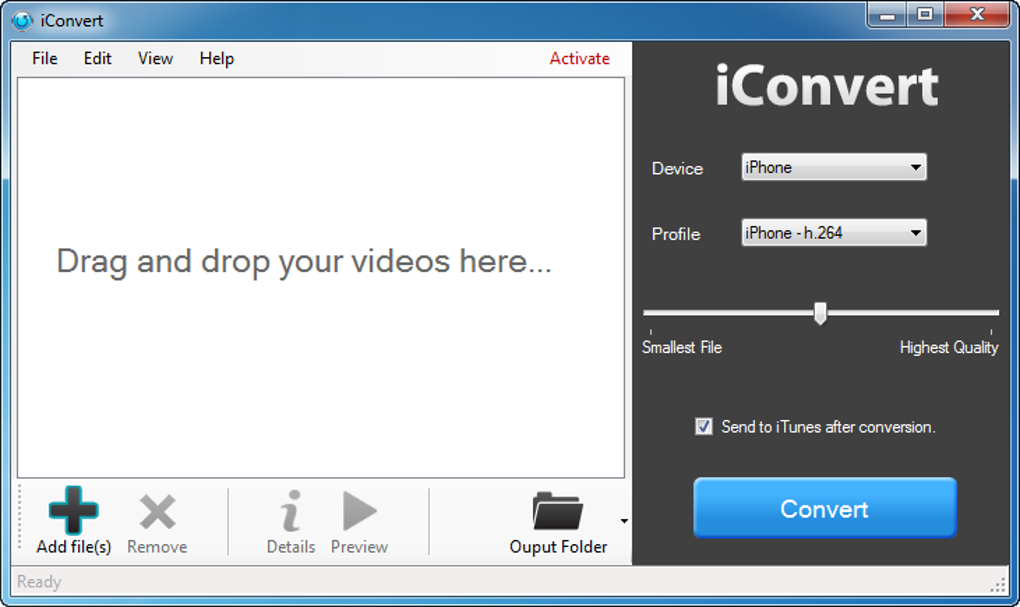Click the Add file(s) plus icon
This screenshot has height=607, width=1020.
[x=74, y=510]
